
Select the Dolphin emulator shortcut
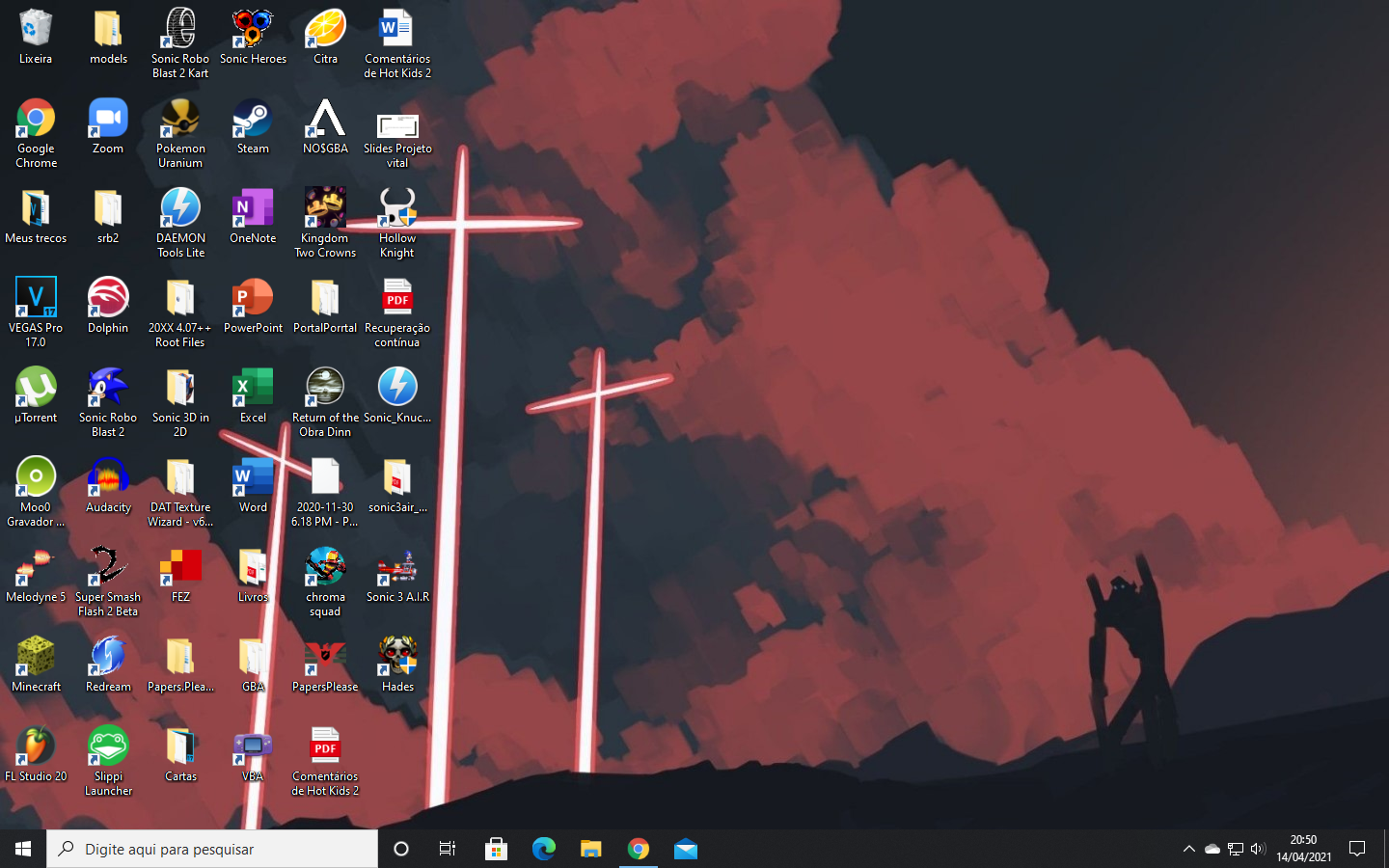(x=108, y=306)
